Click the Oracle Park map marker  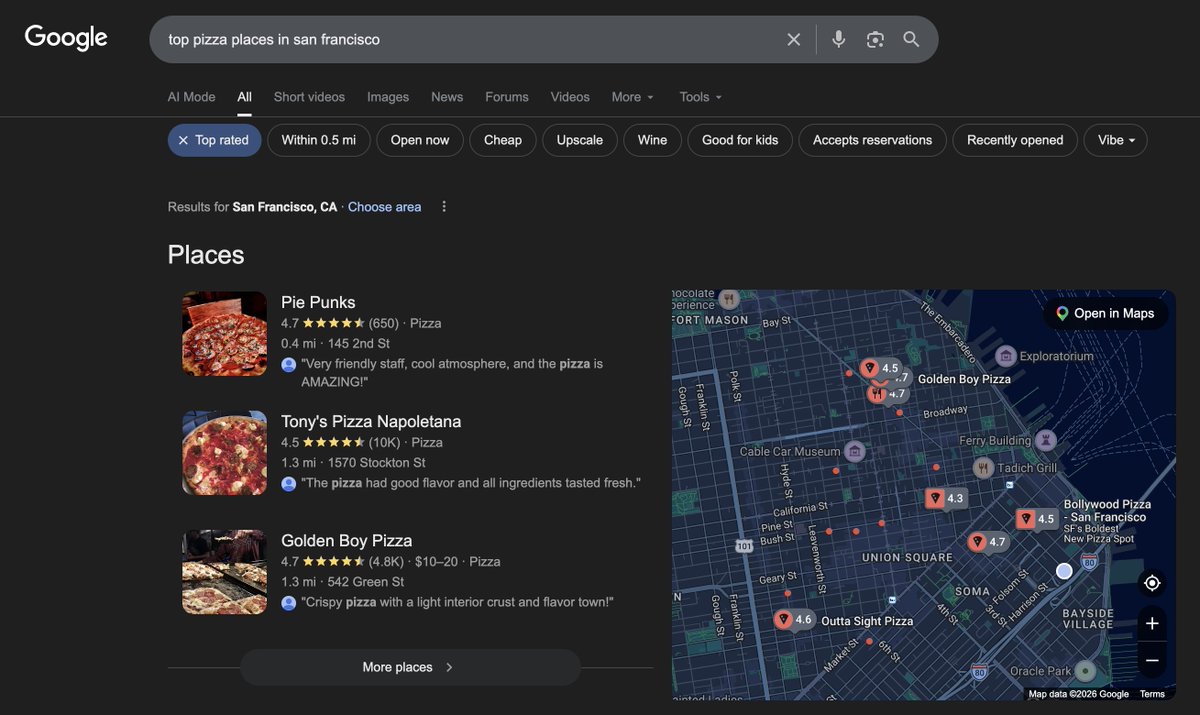1085,671
